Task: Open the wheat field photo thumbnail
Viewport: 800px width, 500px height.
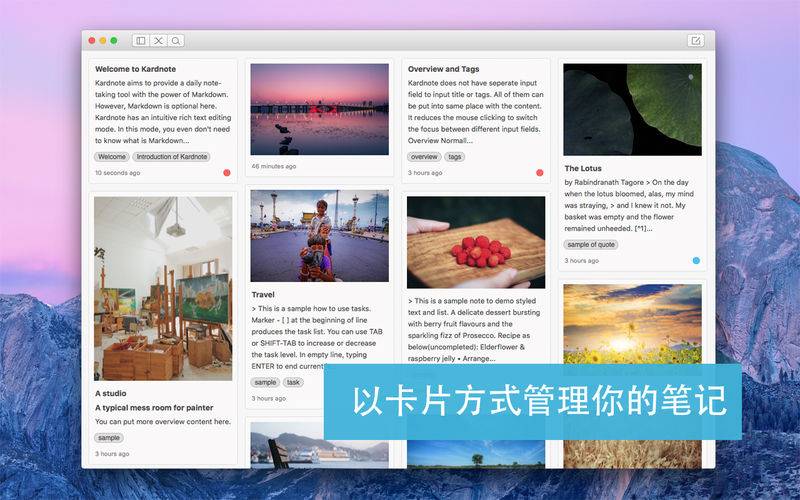Action: click(632, 454)
